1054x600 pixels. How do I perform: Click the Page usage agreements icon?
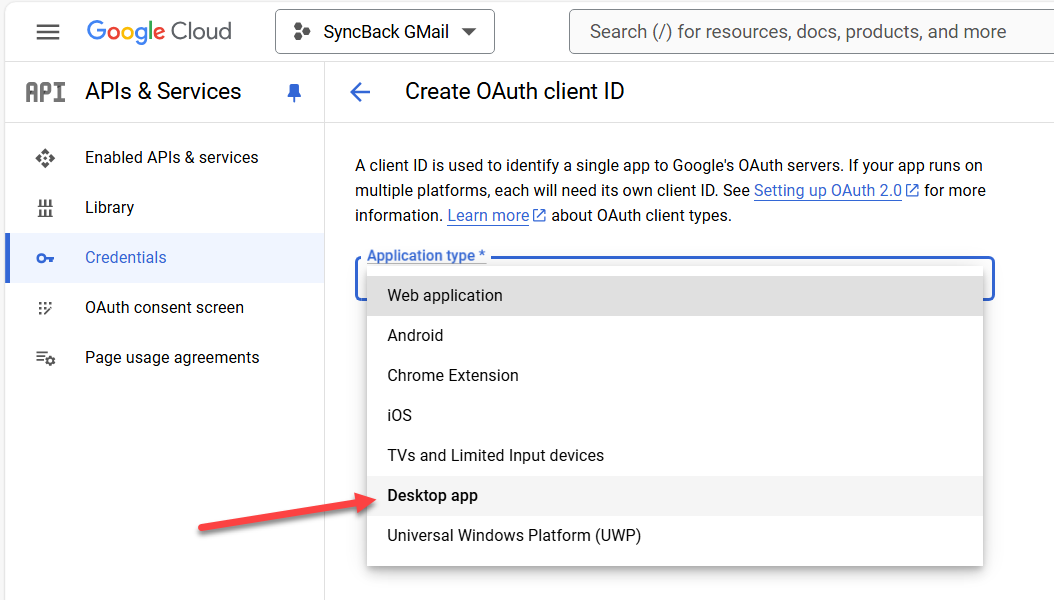click(x=45, y=358)
